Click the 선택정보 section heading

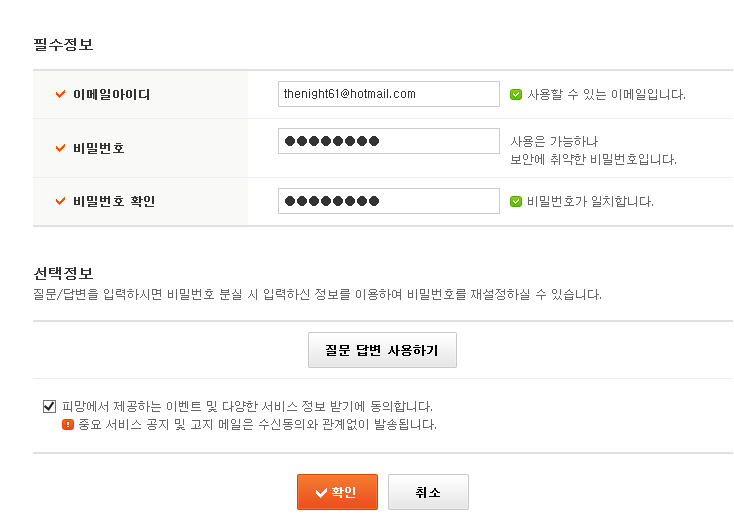63,273
